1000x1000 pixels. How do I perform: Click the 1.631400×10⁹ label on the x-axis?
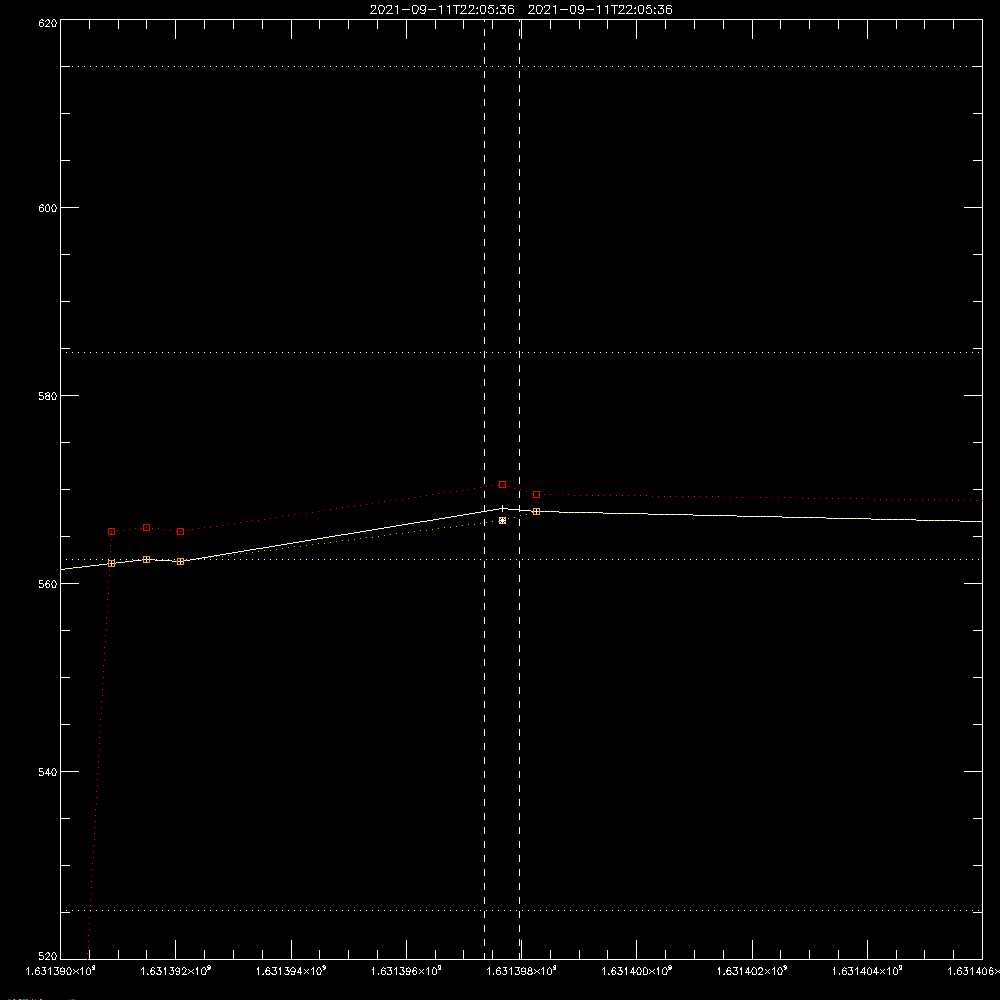637,971
